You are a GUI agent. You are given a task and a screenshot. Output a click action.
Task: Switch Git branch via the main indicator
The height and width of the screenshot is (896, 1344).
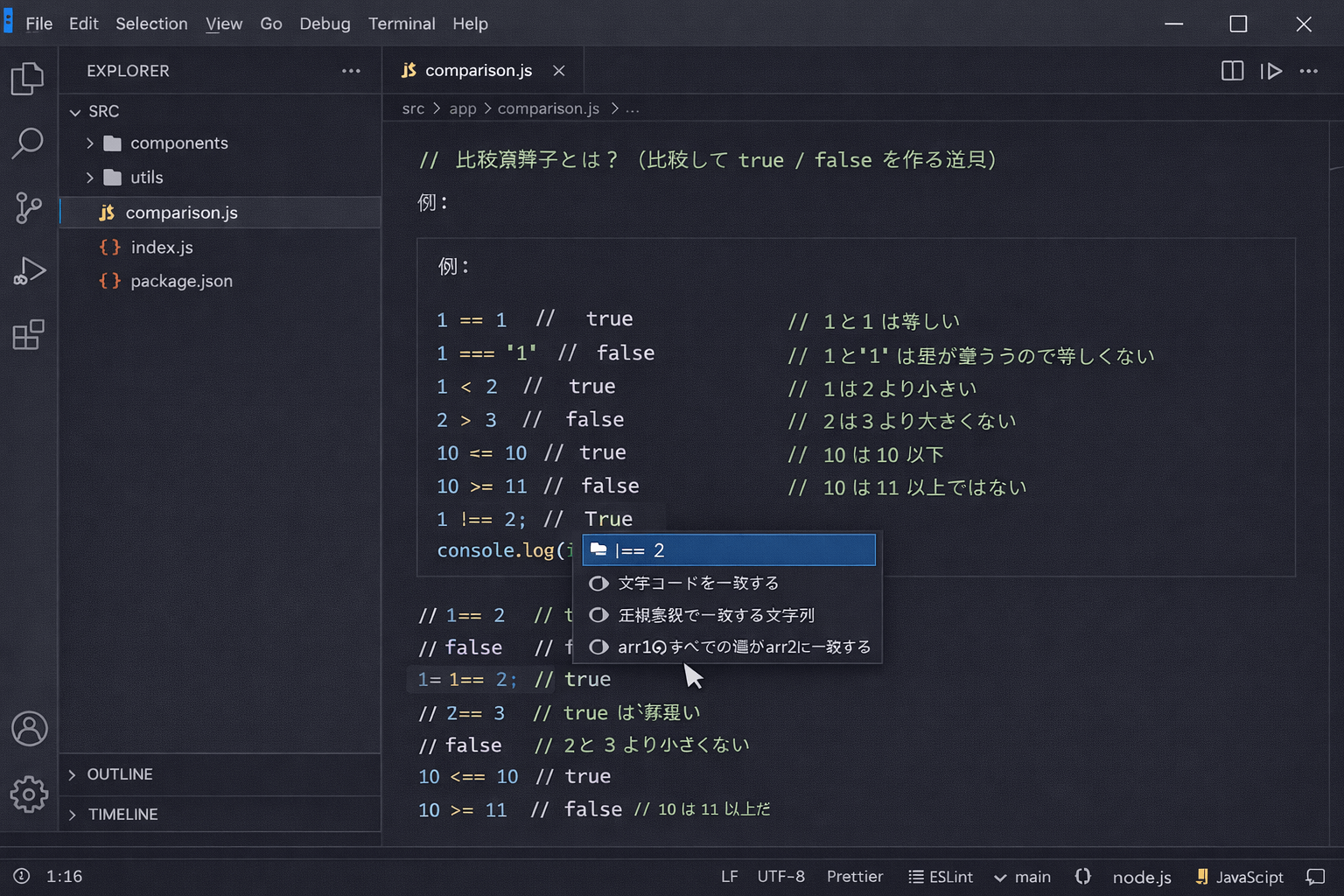[x=1022, y=876]
